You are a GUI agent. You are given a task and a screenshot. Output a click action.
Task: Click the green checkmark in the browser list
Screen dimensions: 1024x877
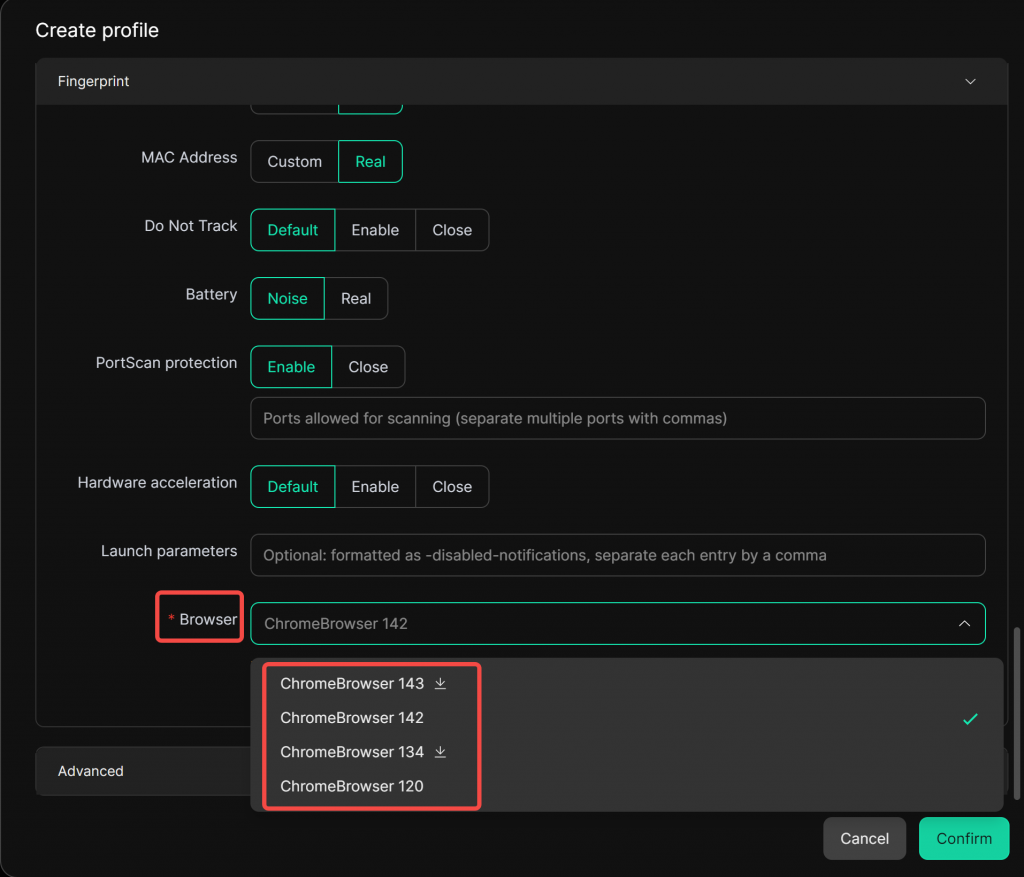pos(969,719)
